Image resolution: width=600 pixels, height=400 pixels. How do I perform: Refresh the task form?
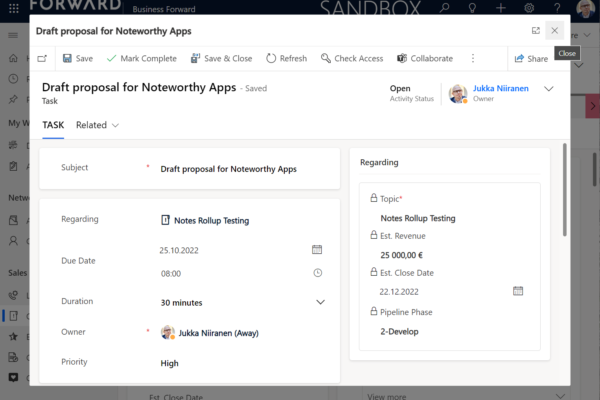286,59
